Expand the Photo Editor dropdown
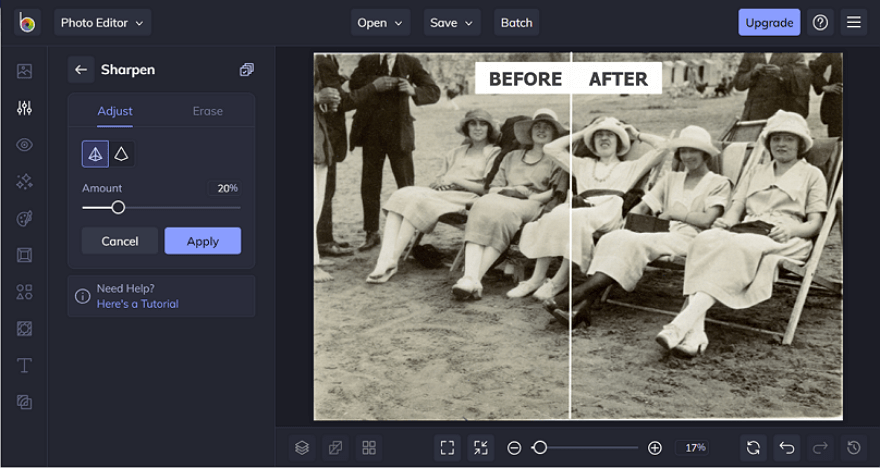This screenshot has width=880, height=468. click(103, 22)
